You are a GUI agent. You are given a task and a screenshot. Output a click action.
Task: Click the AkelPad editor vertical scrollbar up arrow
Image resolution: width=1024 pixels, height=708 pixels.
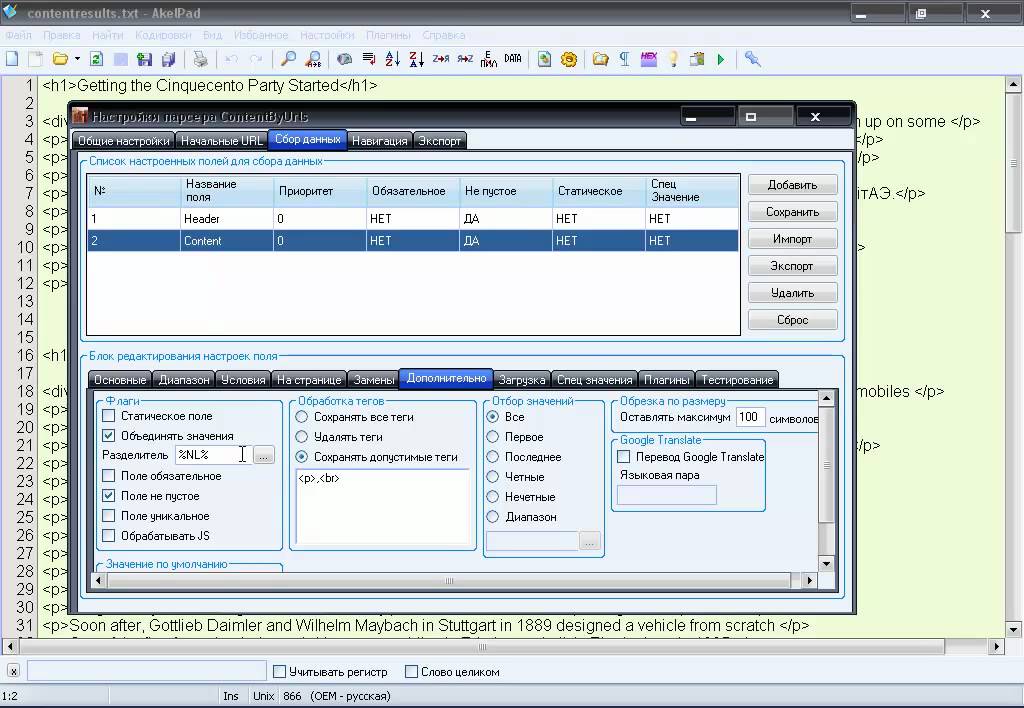[x=1013, y=84]
